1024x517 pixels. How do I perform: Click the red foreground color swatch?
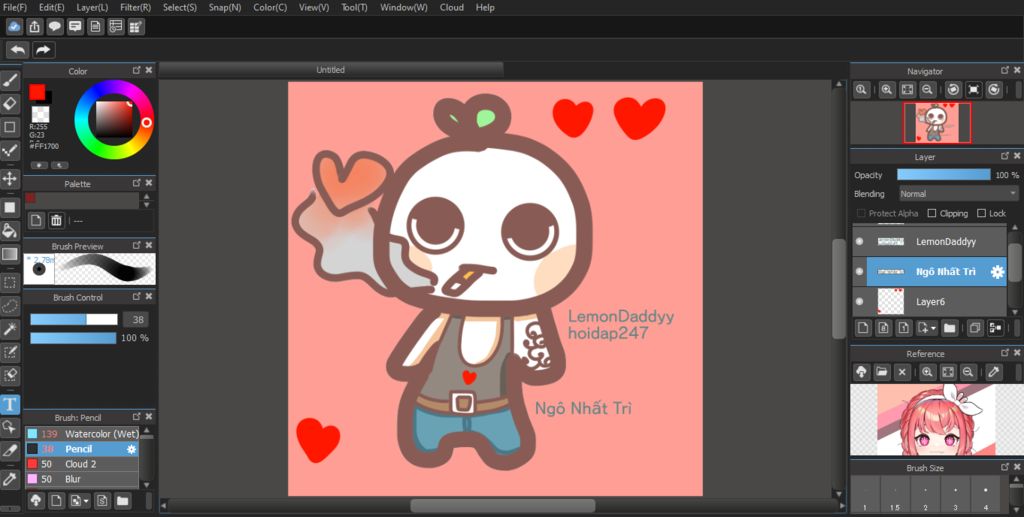tap(37, 92)
